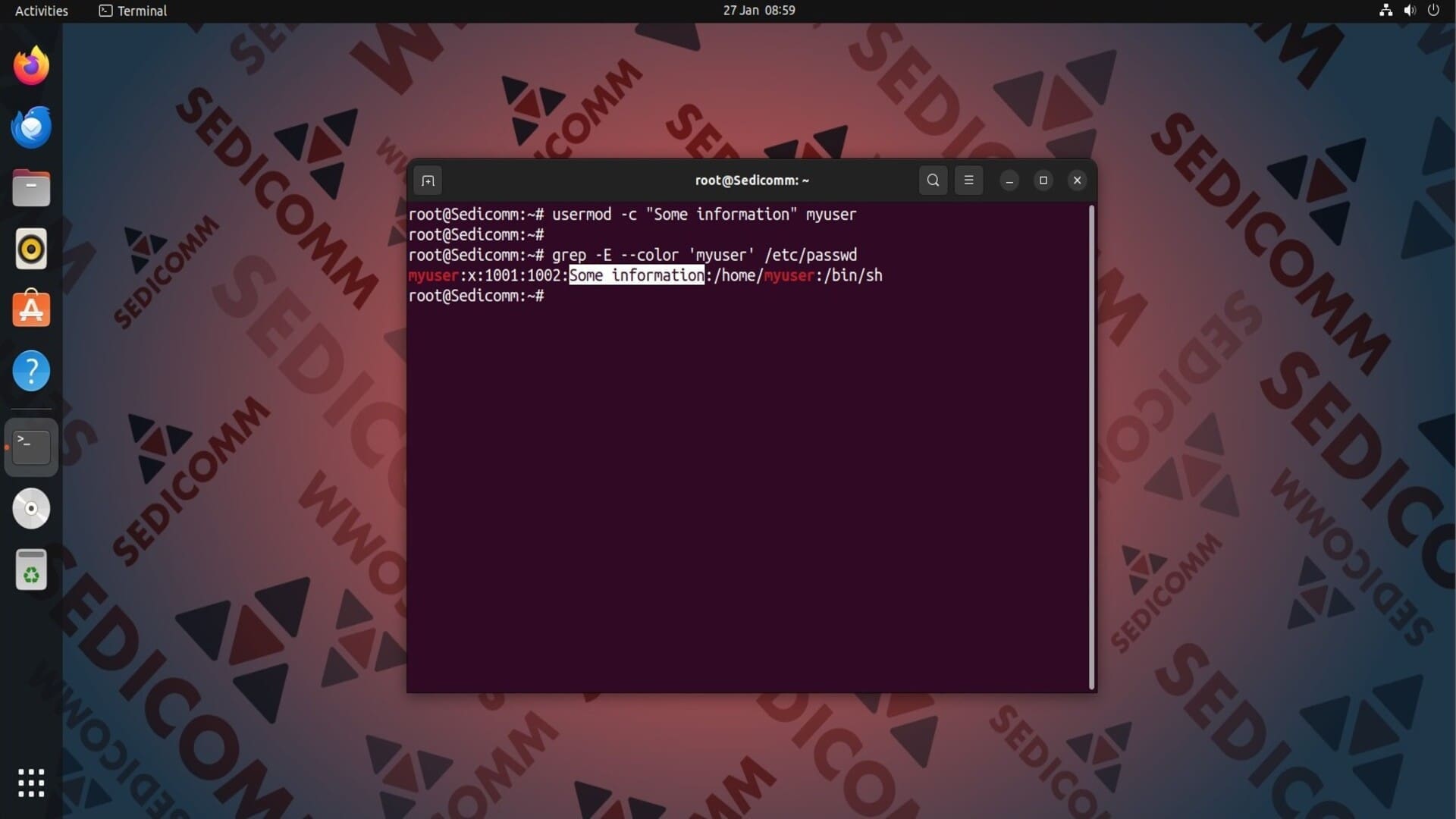1456x819 pixels.
Task: Open the Activities overview
Action: click(x=42, y=11)
